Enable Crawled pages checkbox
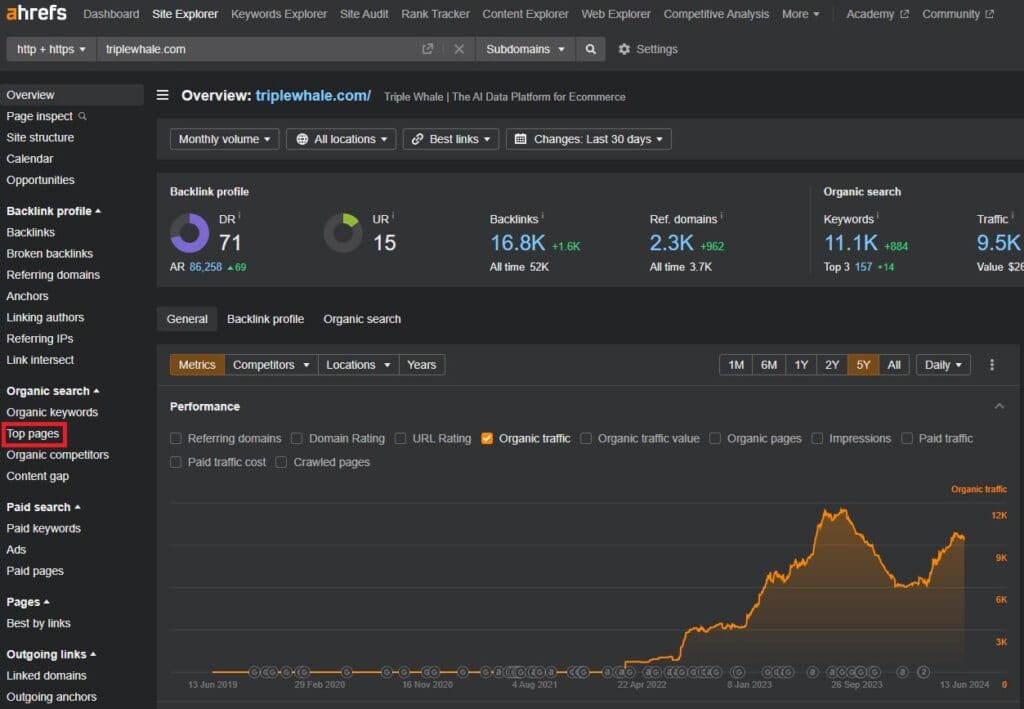 (x=281, y=462)
